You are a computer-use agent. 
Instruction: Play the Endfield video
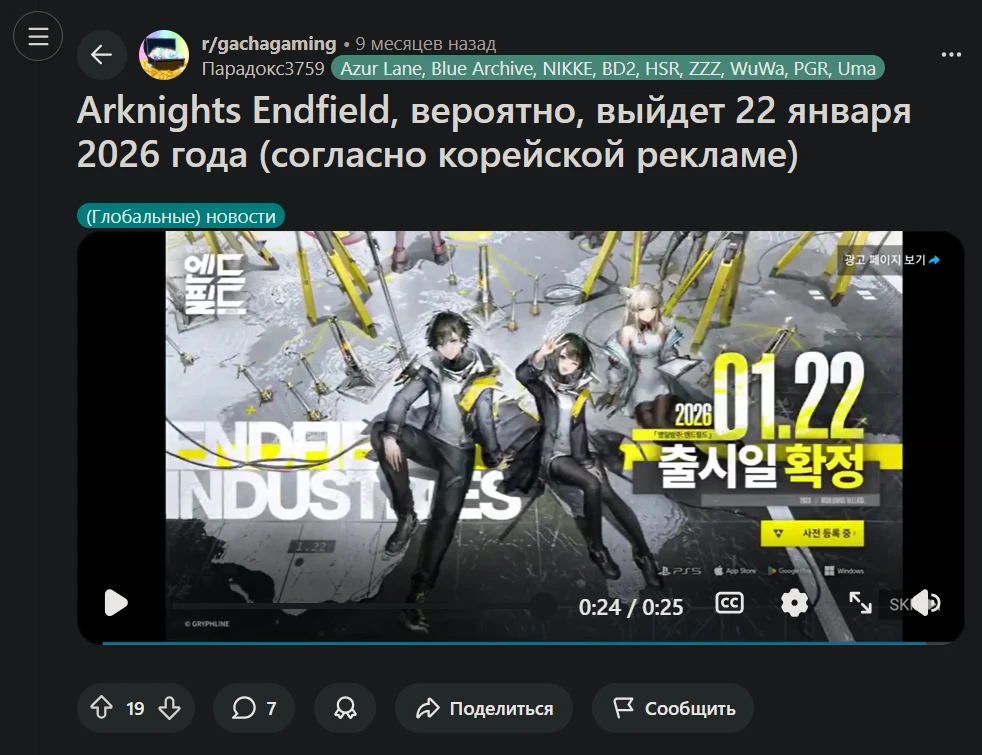coord(116,603)
